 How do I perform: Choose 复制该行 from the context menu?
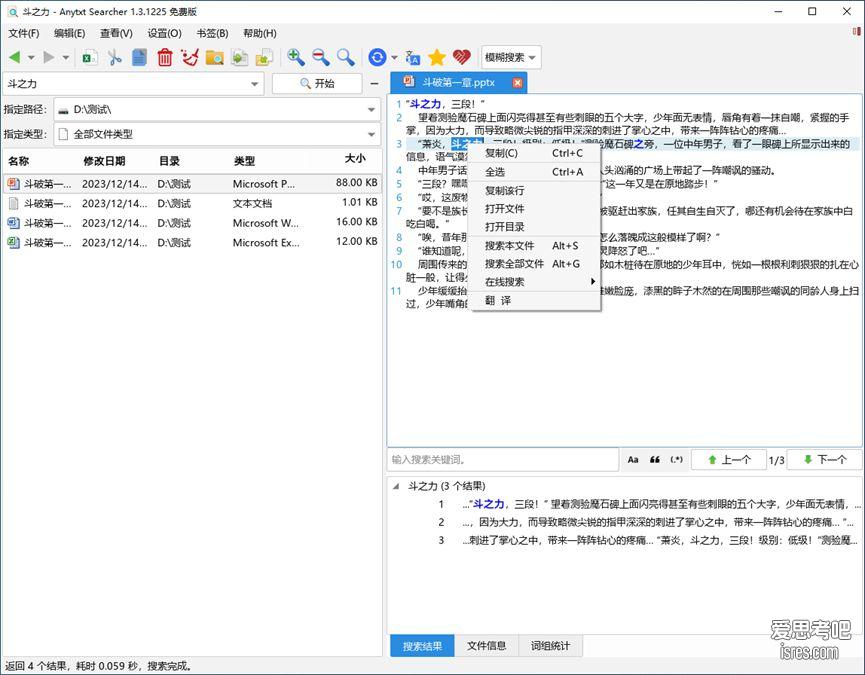(504, 190)
